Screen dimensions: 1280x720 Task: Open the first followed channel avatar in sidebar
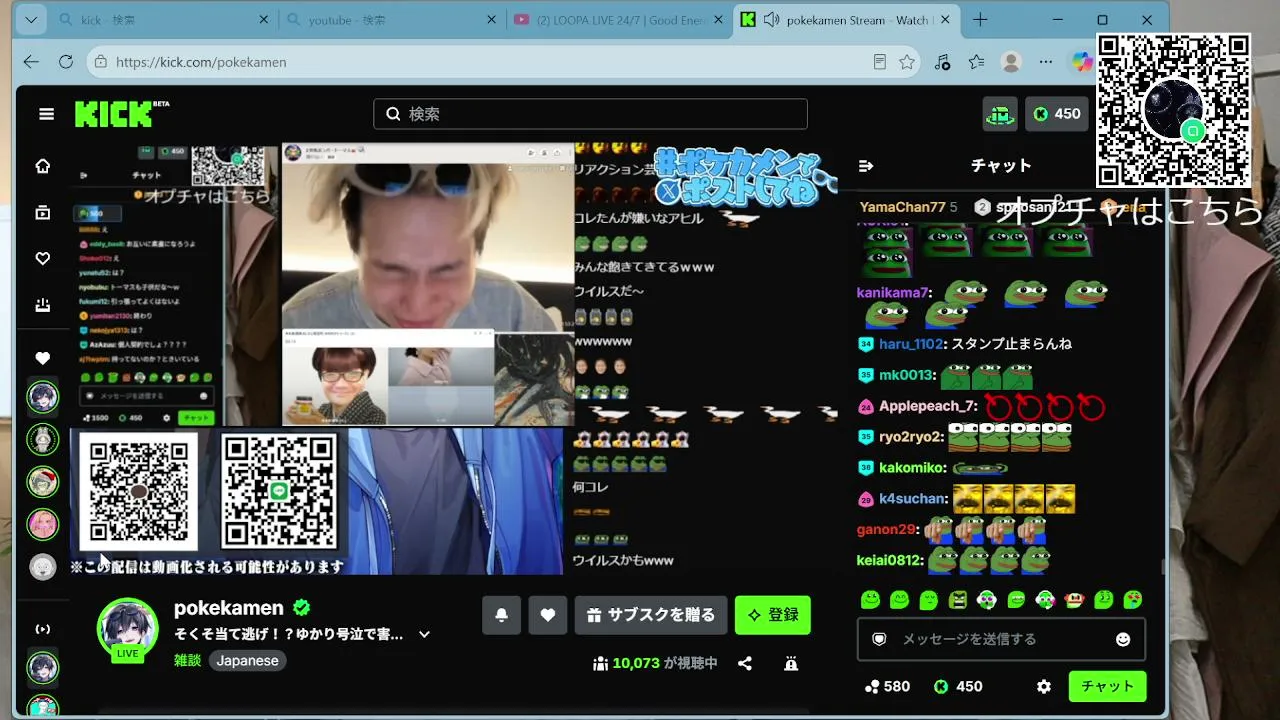43,397
